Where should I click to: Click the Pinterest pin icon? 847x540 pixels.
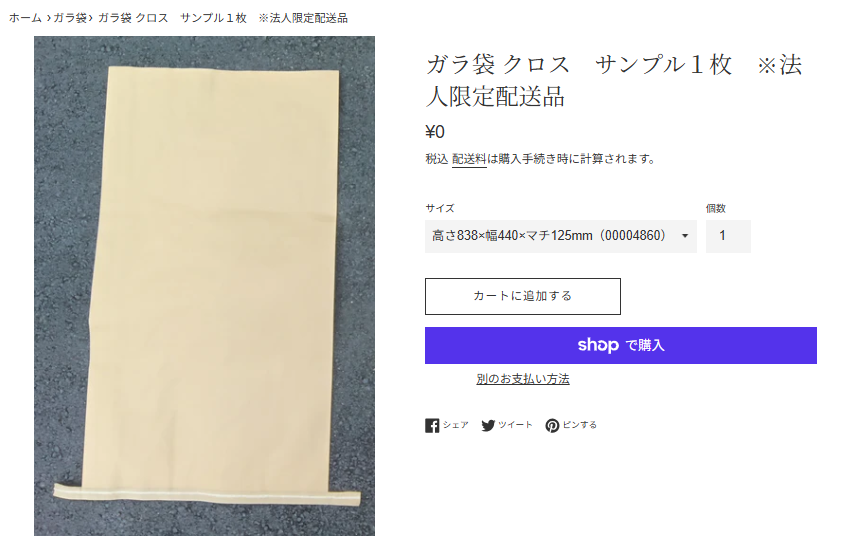tap(552, 426)
